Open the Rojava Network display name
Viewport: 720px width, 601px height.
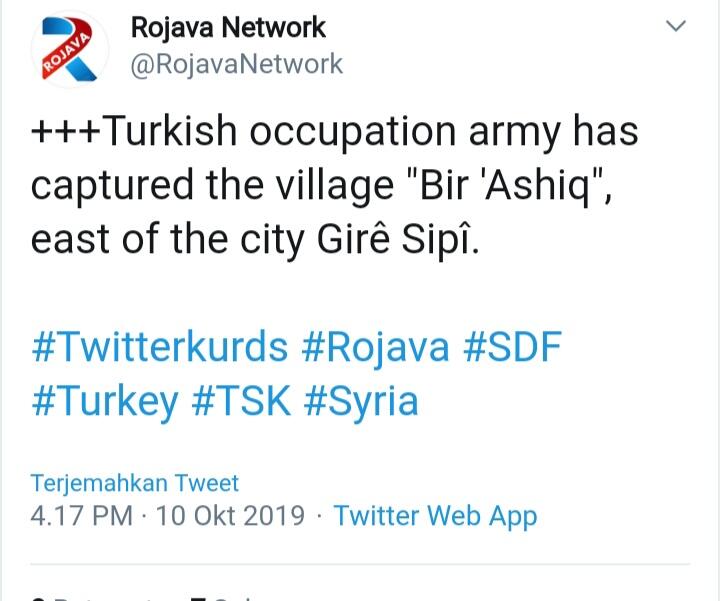click(229, 26)
